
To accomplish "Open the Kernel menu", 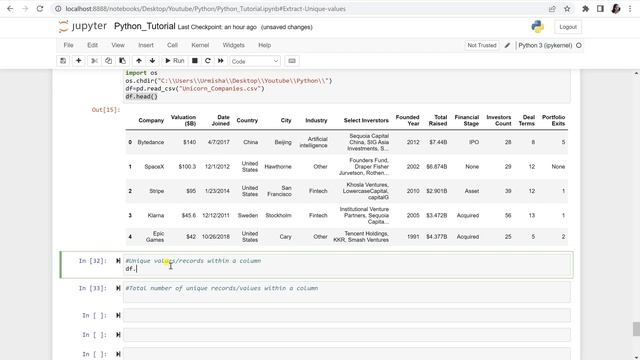I will coord(200,45).
